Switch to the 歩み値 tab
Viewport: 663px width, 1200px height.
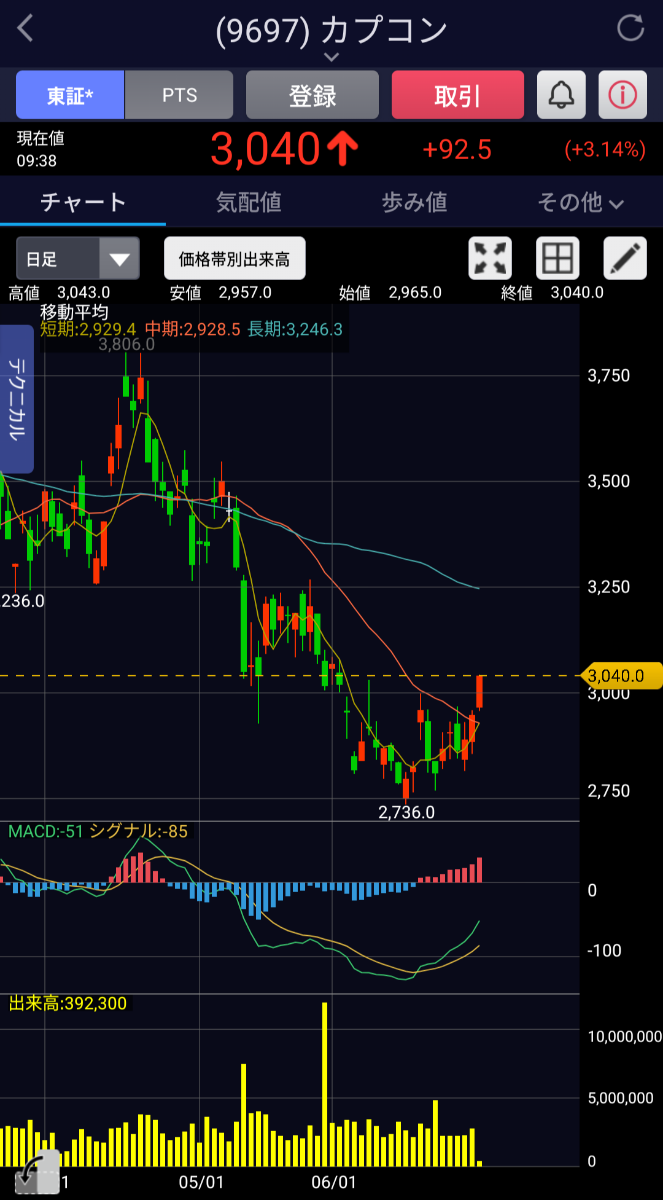point(414,203)
